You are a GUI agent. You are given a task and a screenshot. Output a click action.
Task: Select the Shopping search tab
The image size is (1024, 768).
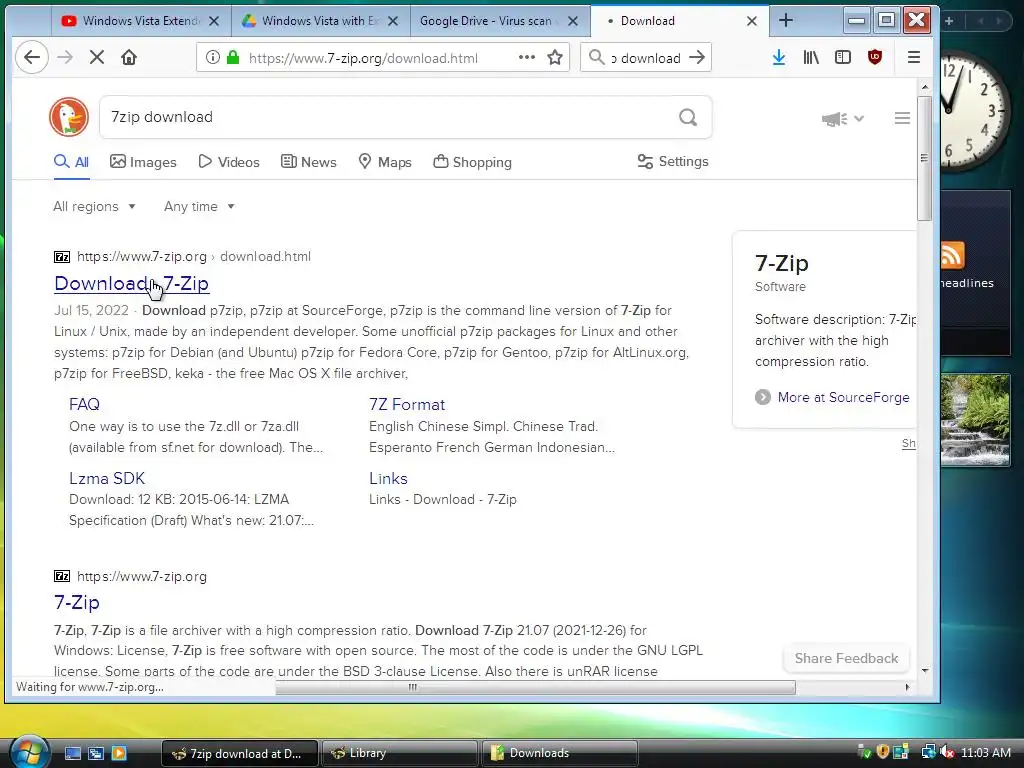(472, 162)
